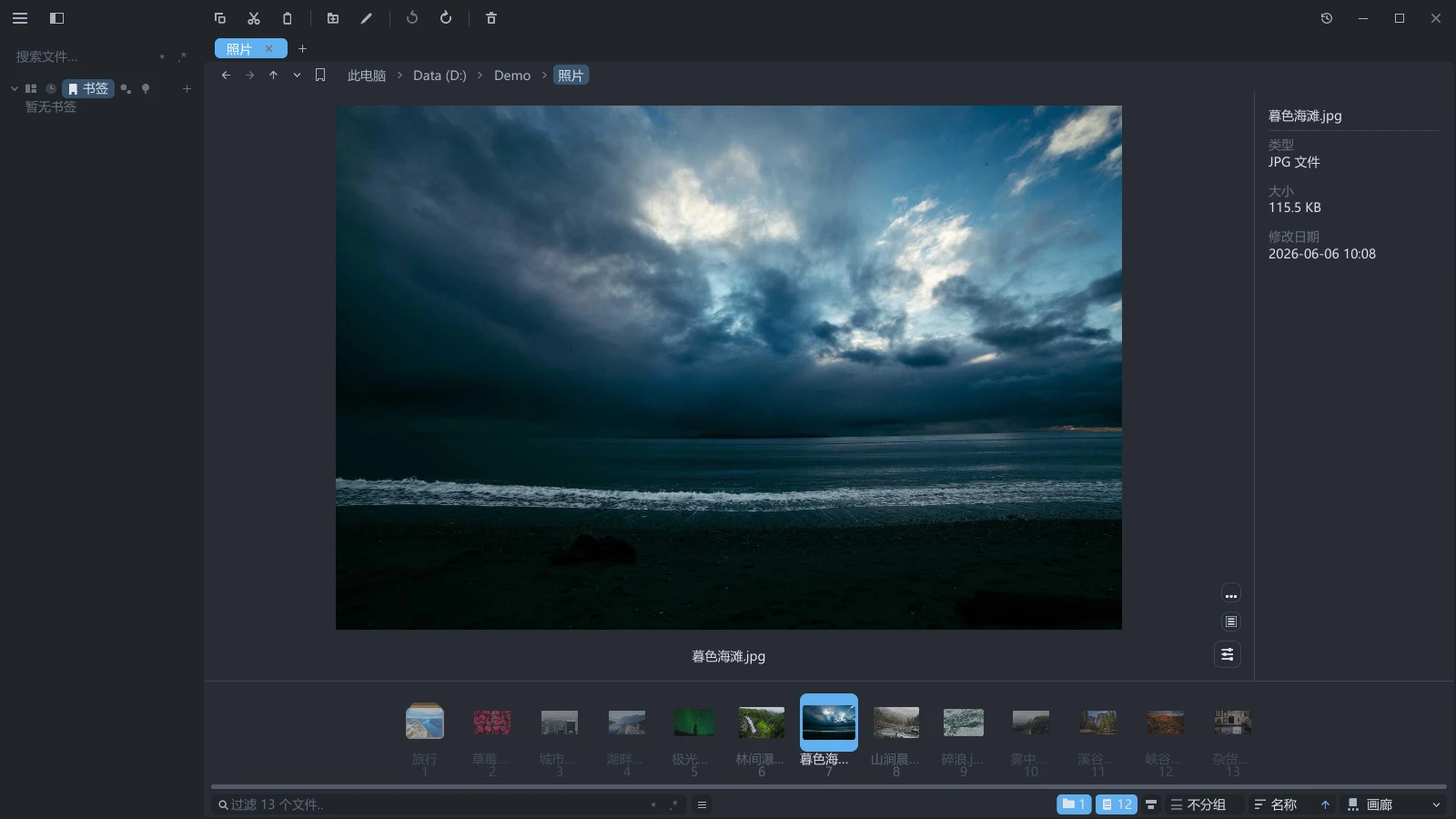Close the 照片 tab
The height and width of the screenshot is (819, 1456).
tap(269, 49)
